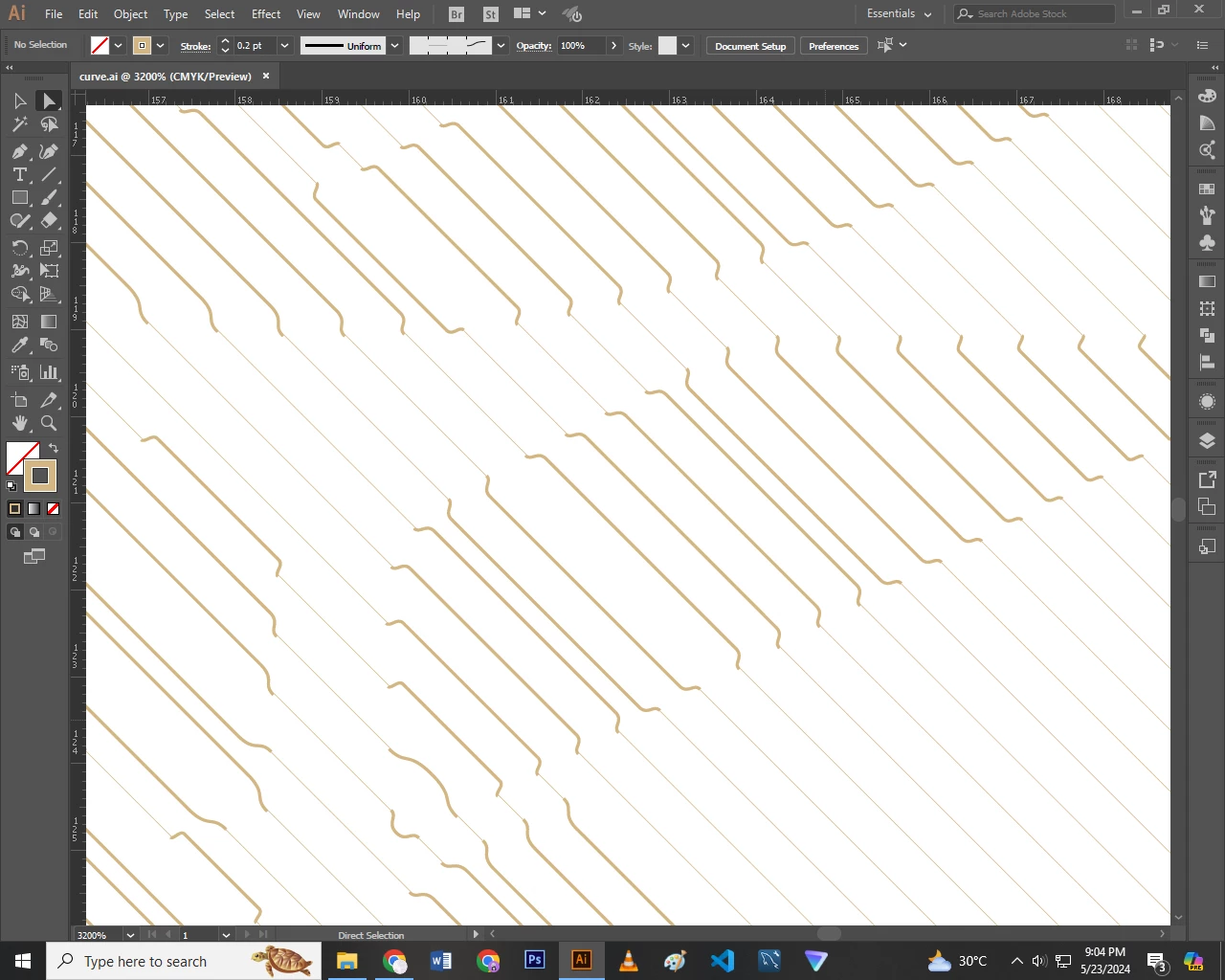
Task: Open brush definition dropdown
Action: pos(501,46)
